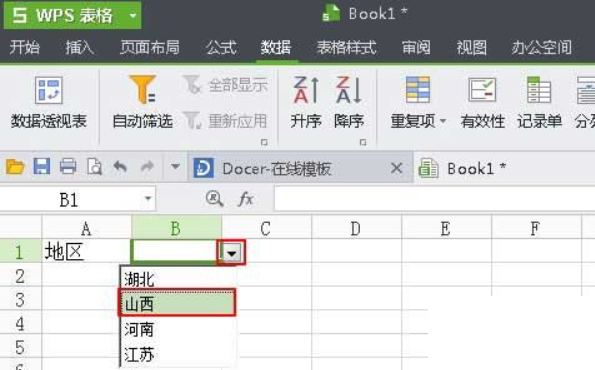Choose 河南 from the dropdown list
The width and height of the screenshot is (595, 370).
(x=178, y=329)
